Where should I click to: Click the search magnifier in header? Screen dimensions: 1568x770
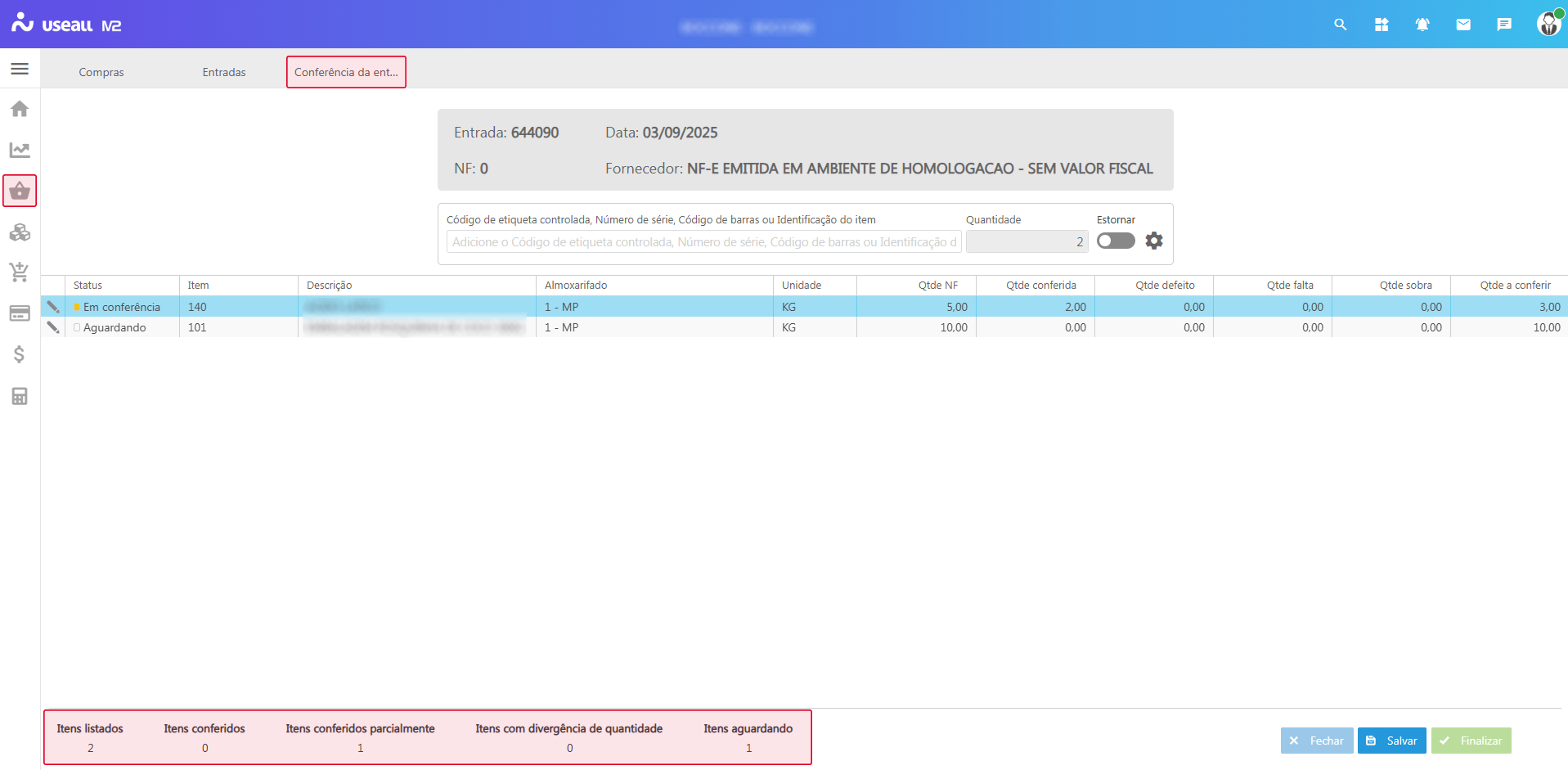[x=1340, y=25]
